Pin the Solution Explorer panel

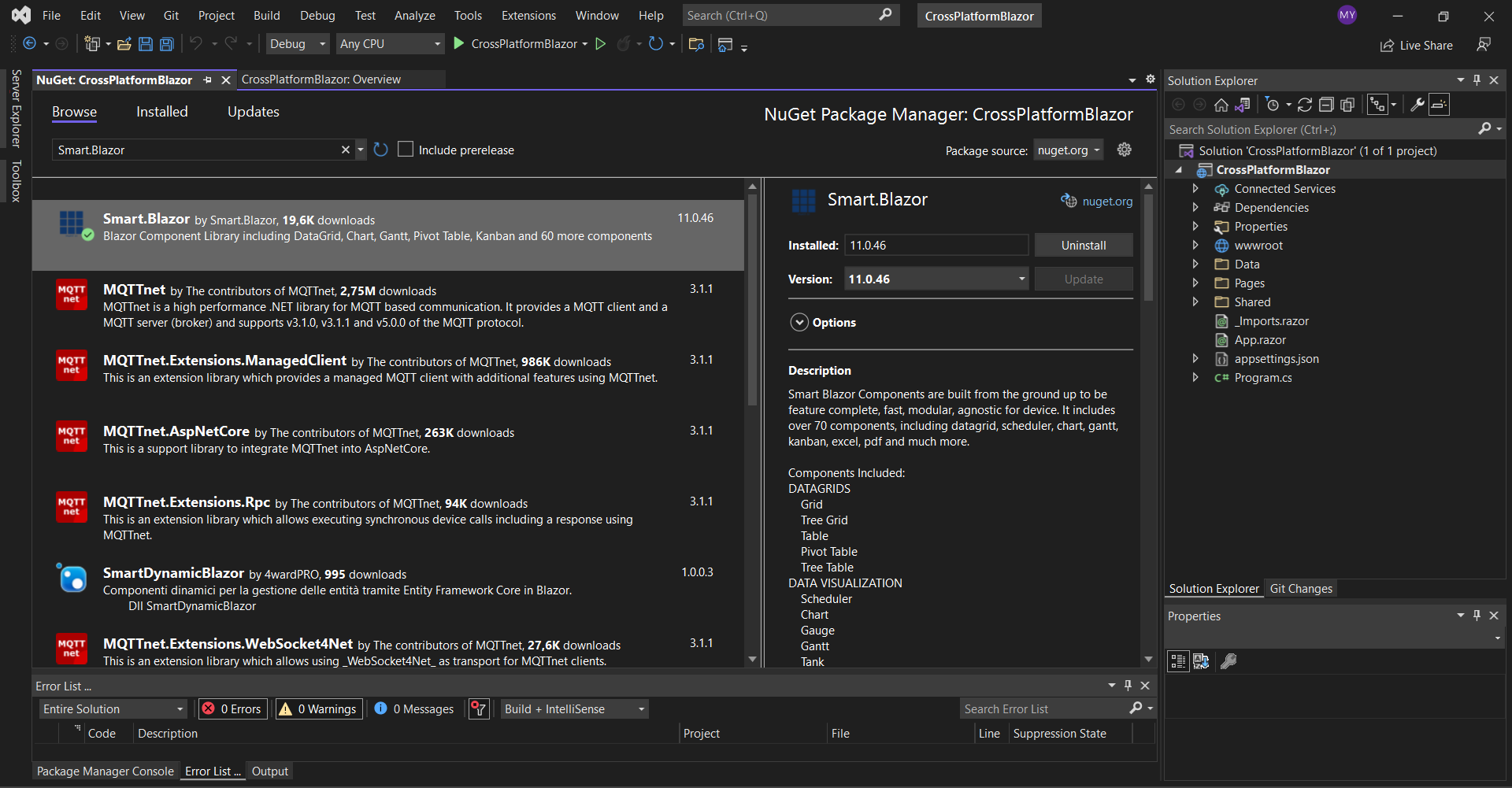tap(1477, 80)
